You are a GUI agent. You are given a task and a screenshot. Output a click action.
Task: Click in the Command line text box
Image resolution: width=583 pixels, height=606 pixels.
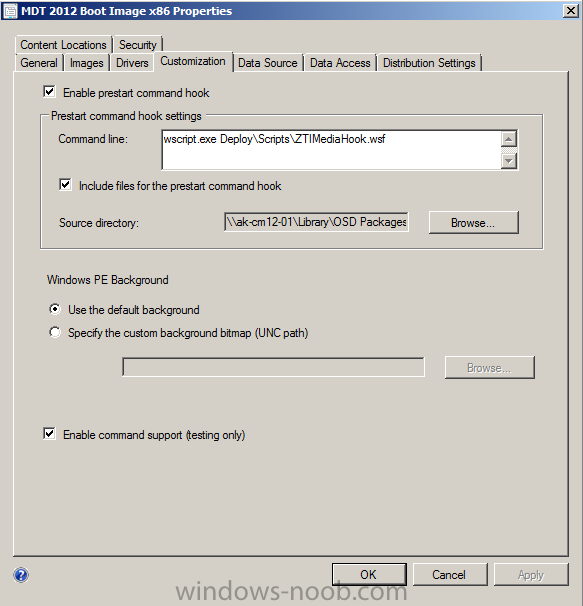[x=332, y=150]
